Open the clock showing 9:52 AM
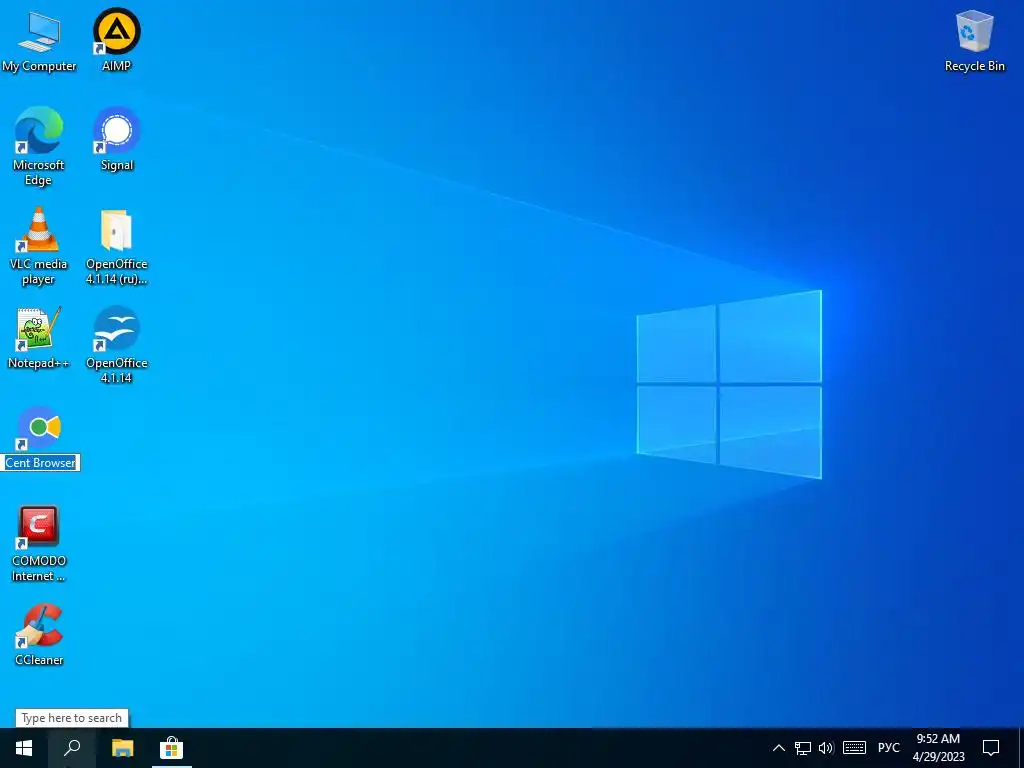The image size is (1024, 768). [938, 748]
